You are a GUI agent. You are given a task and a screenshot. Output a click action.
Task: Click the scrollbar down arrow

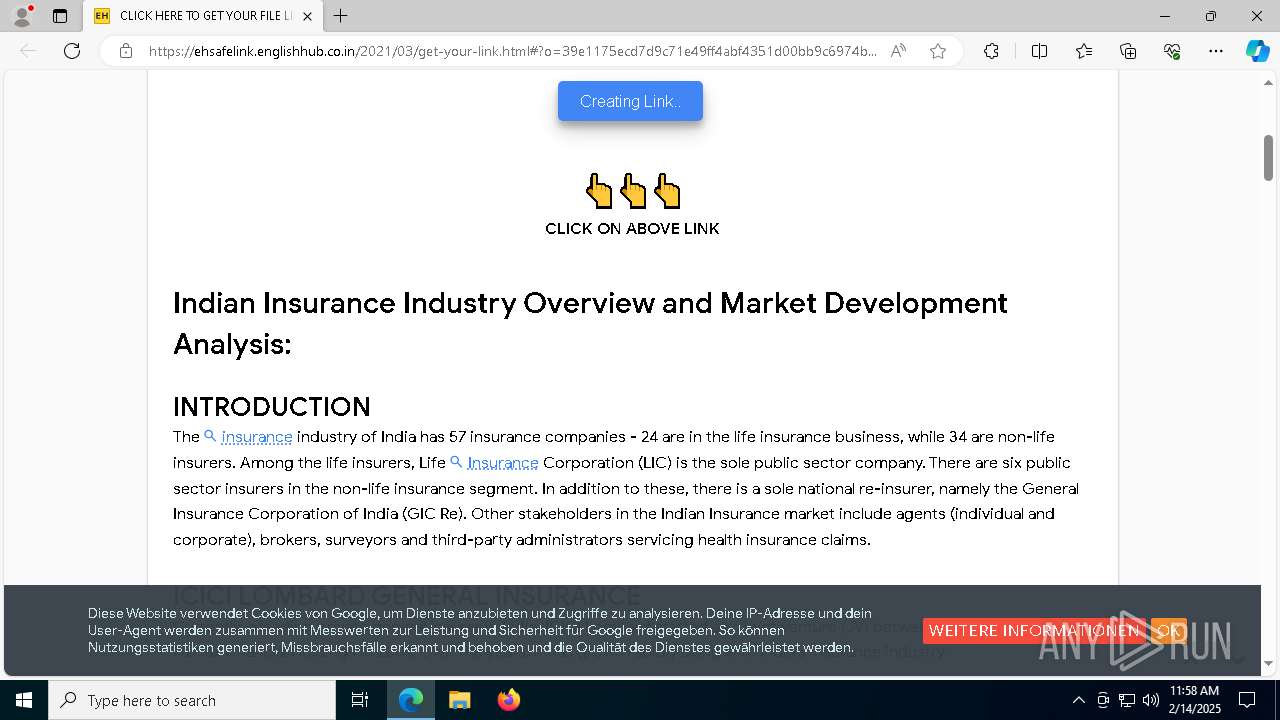(1268, 662)
